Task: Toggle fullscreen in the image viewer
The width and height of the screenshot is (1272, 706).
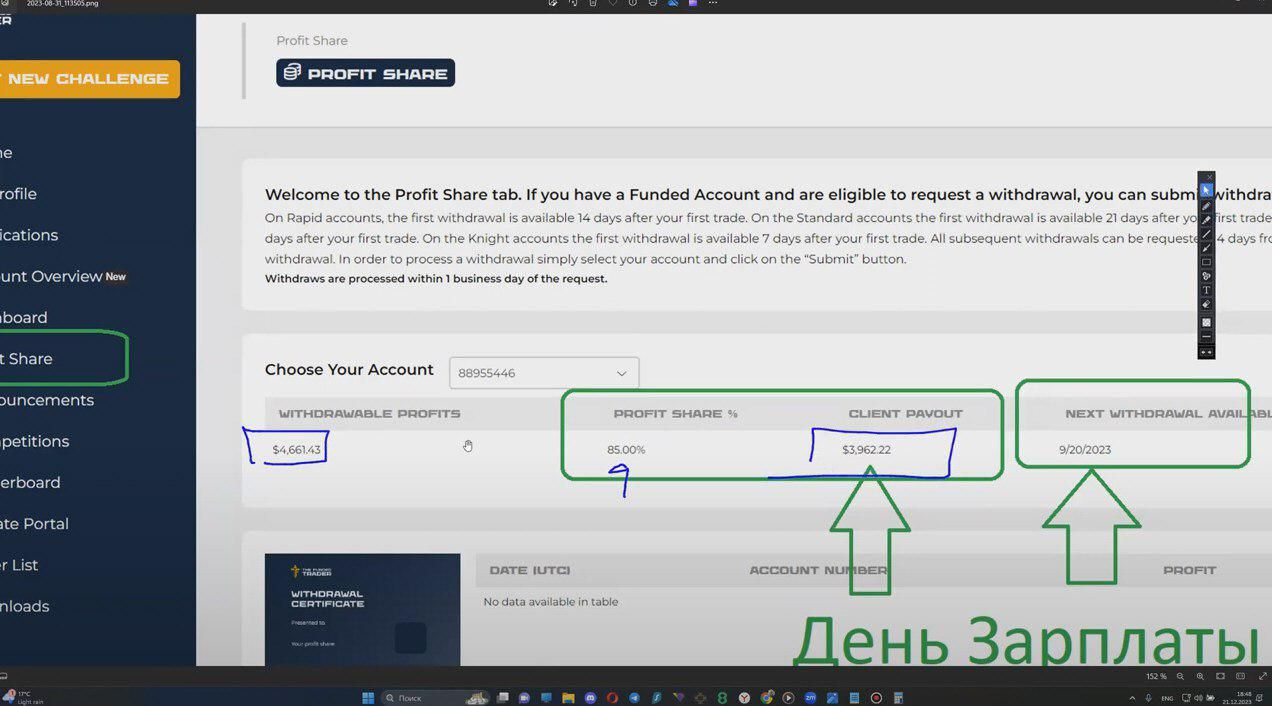Action: [1262, 677]
